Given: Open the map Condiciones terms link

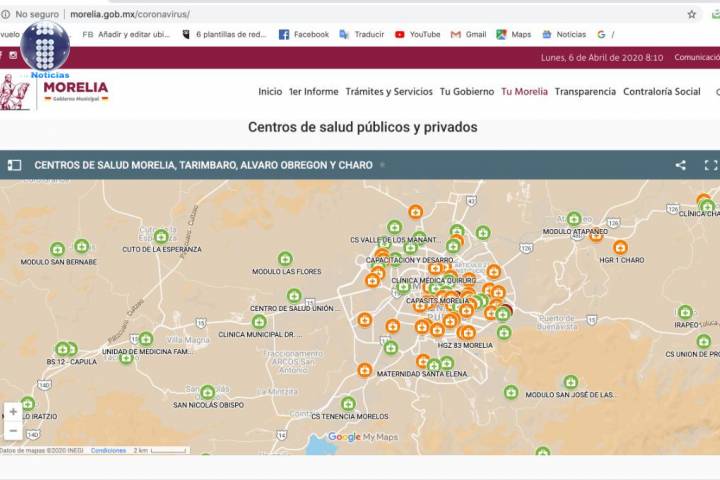Looking at the screenshot, I should coord(108,451).
